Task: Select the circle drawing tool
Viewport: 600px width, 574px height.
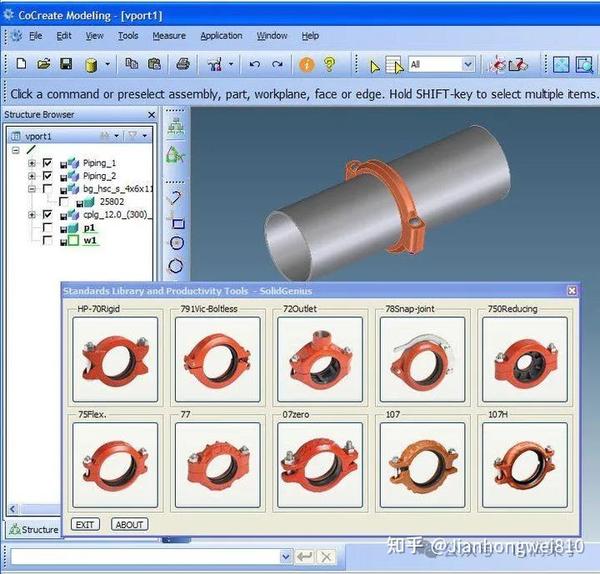Action: coord(176,243)
